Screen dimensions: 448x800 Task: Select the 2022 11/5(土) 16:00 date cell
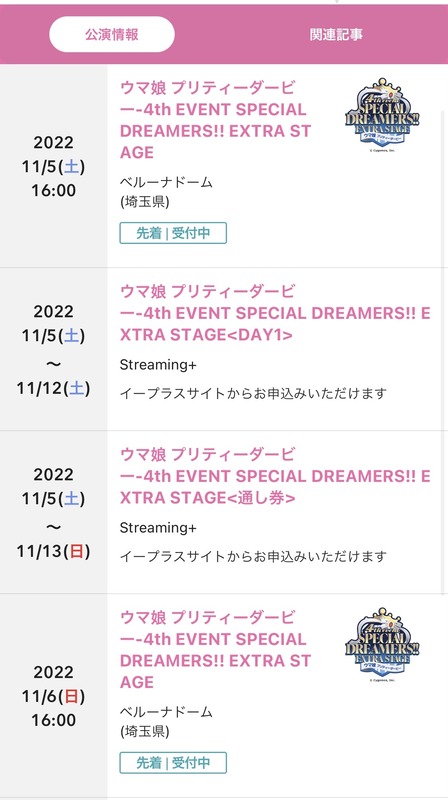click(x=54, y=166)
